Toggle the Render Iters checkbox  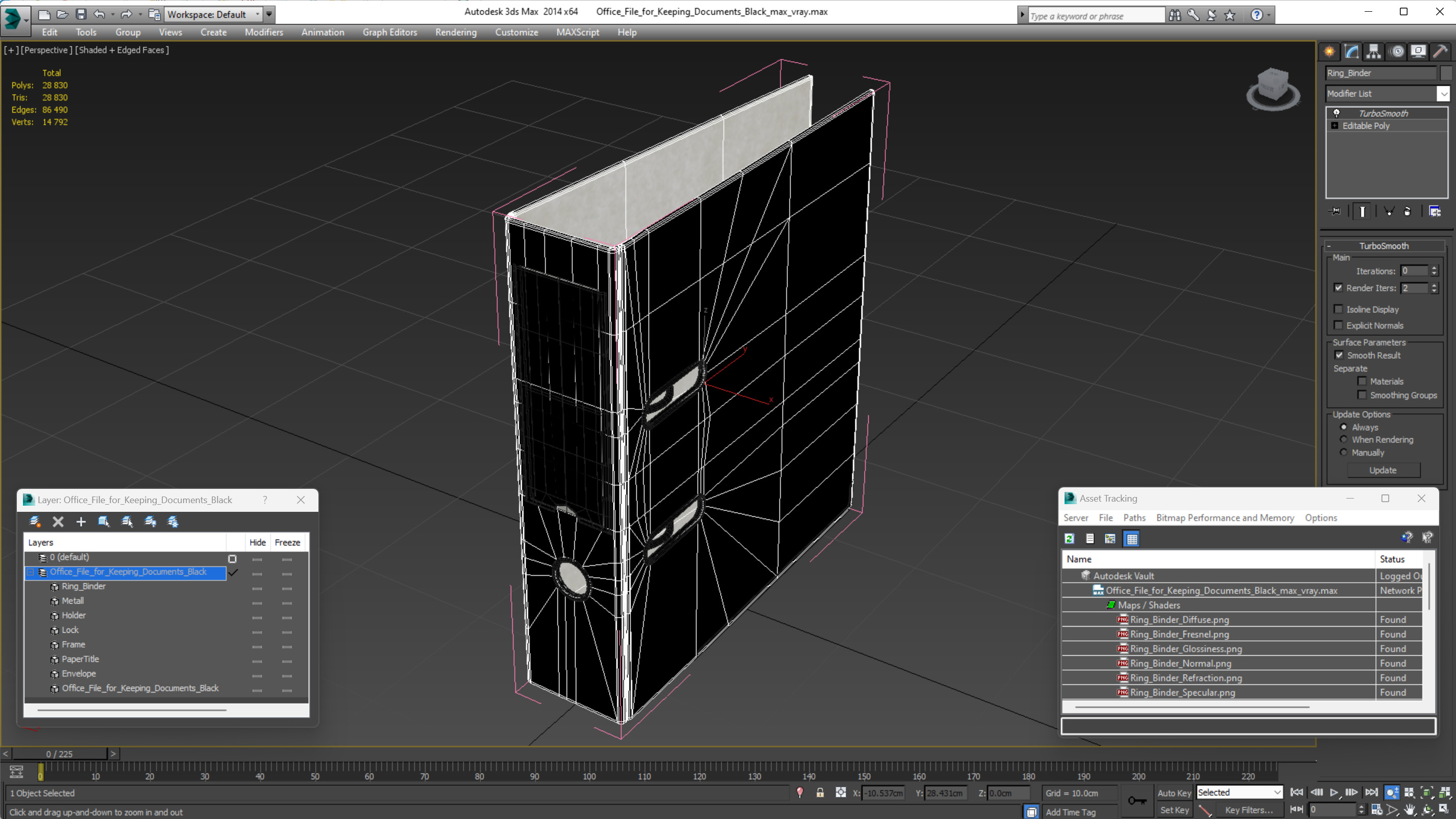[x=1339, y=288]
